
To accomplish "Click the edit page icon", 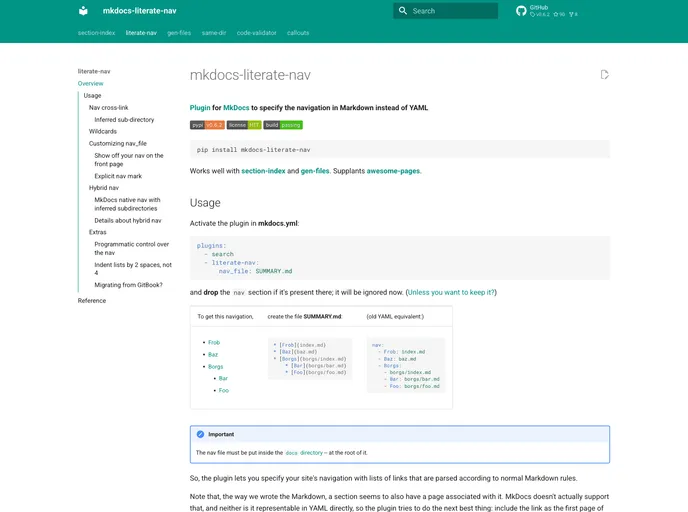I will 605,75.
